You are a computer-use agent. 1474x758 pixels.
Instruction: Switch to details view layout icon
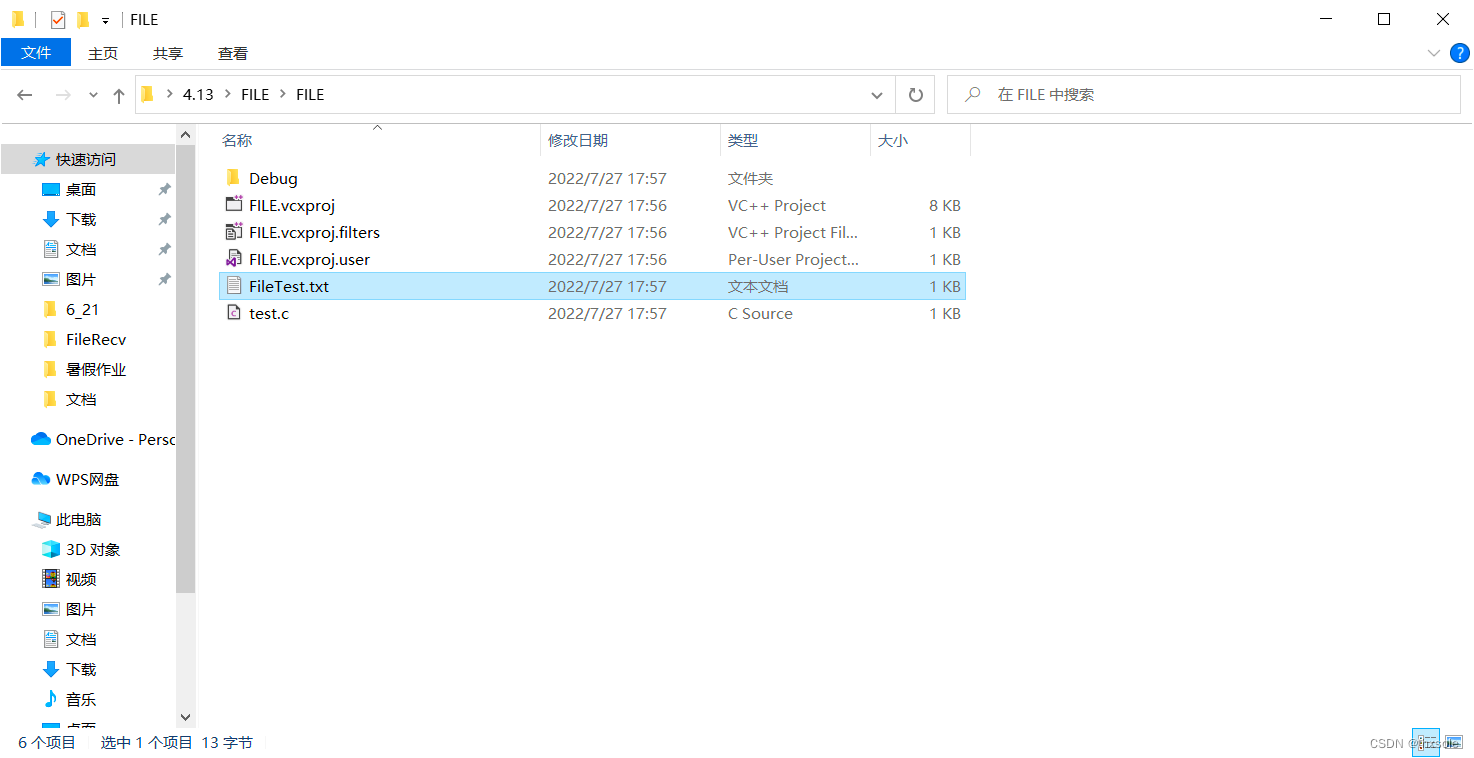click(x=1425, y=742)
